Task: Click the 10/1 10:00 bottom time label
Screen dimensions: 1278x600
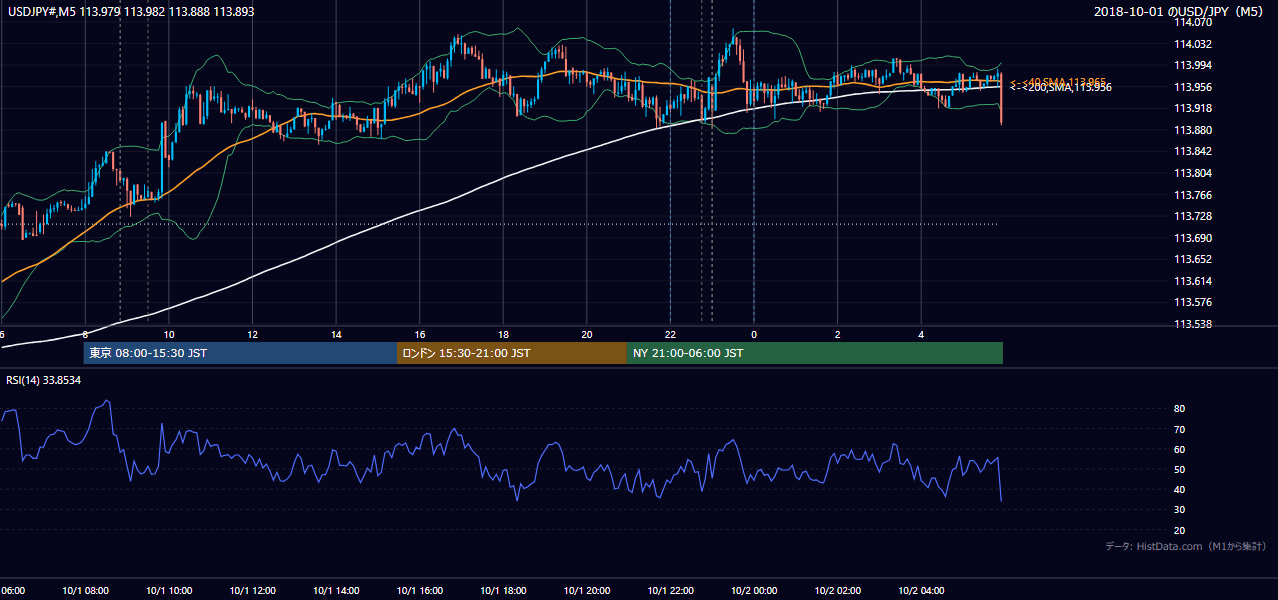Action: click(x=169, y=590)
